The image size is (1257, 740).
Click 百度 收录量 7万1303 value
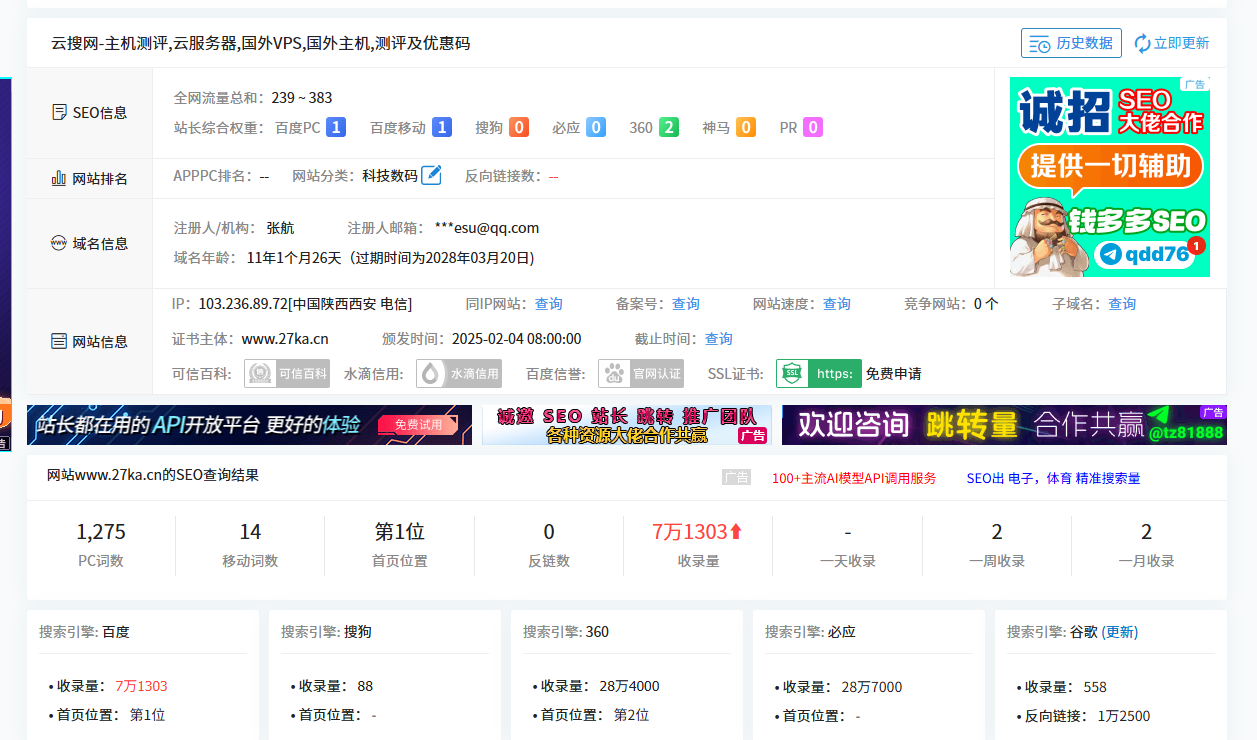(141, 686)
